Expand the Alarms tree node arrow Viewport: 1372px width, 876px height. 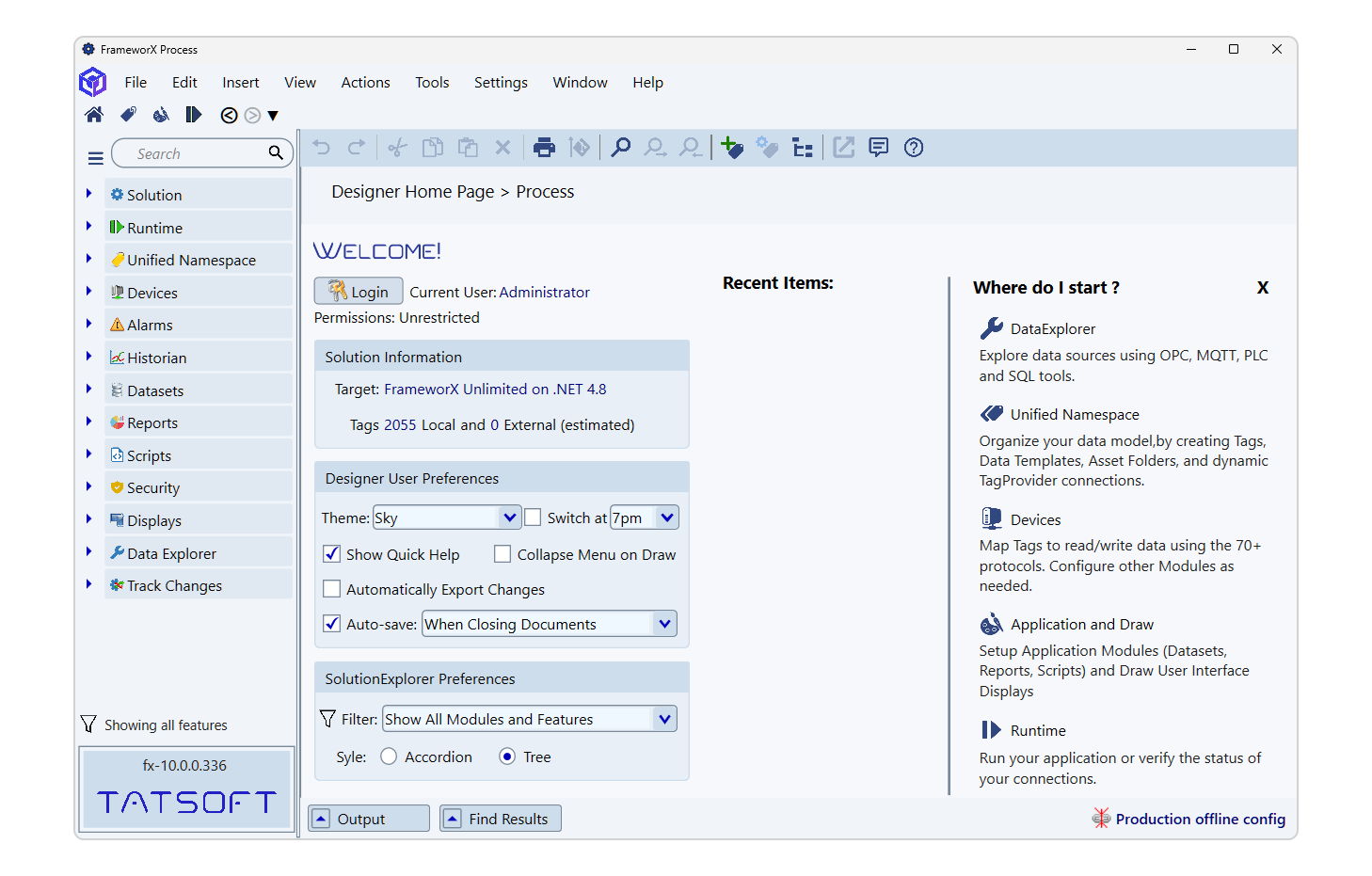click(88, 324)
